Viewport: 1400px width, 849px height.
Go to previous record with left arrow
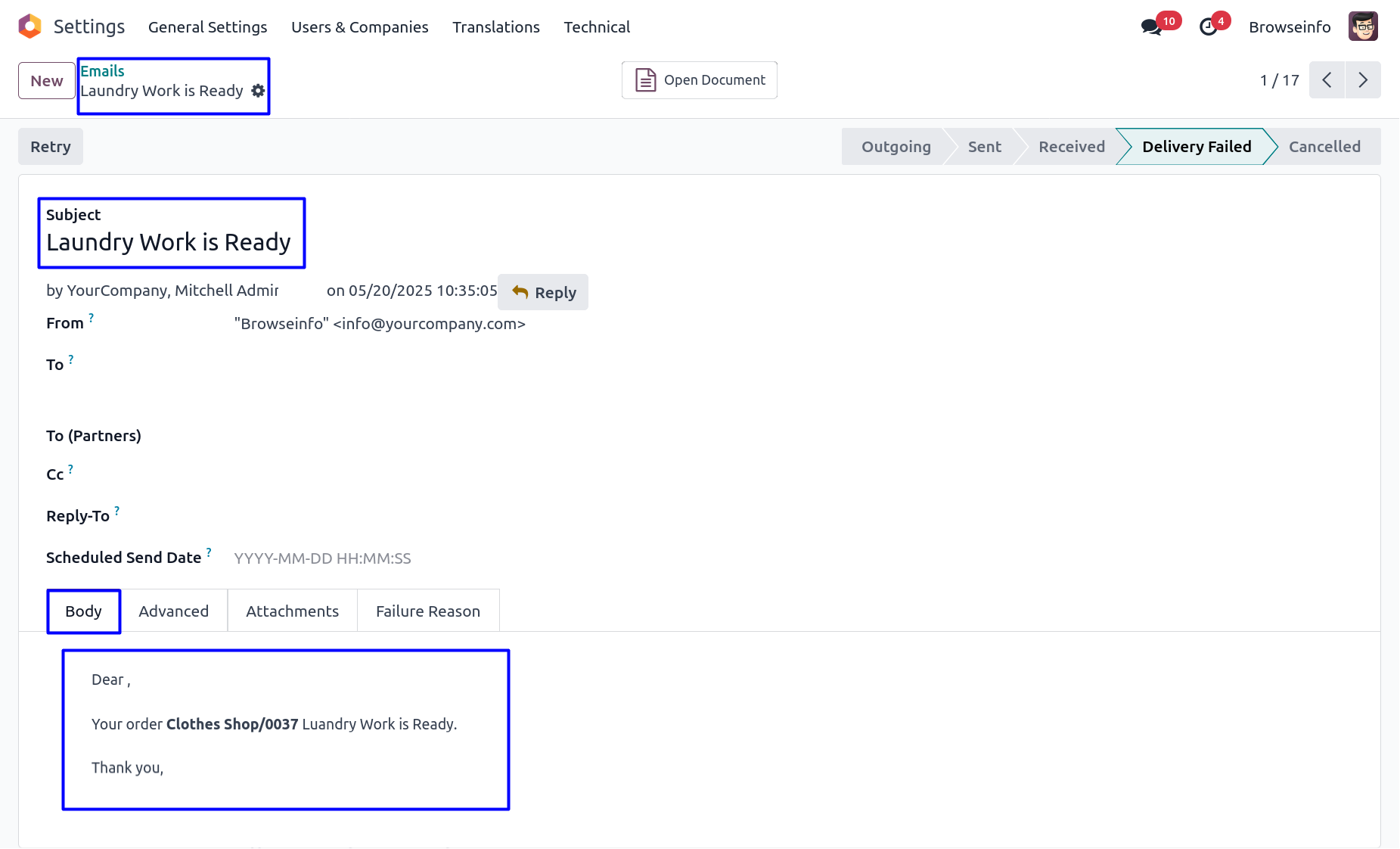click(1327, 80)
